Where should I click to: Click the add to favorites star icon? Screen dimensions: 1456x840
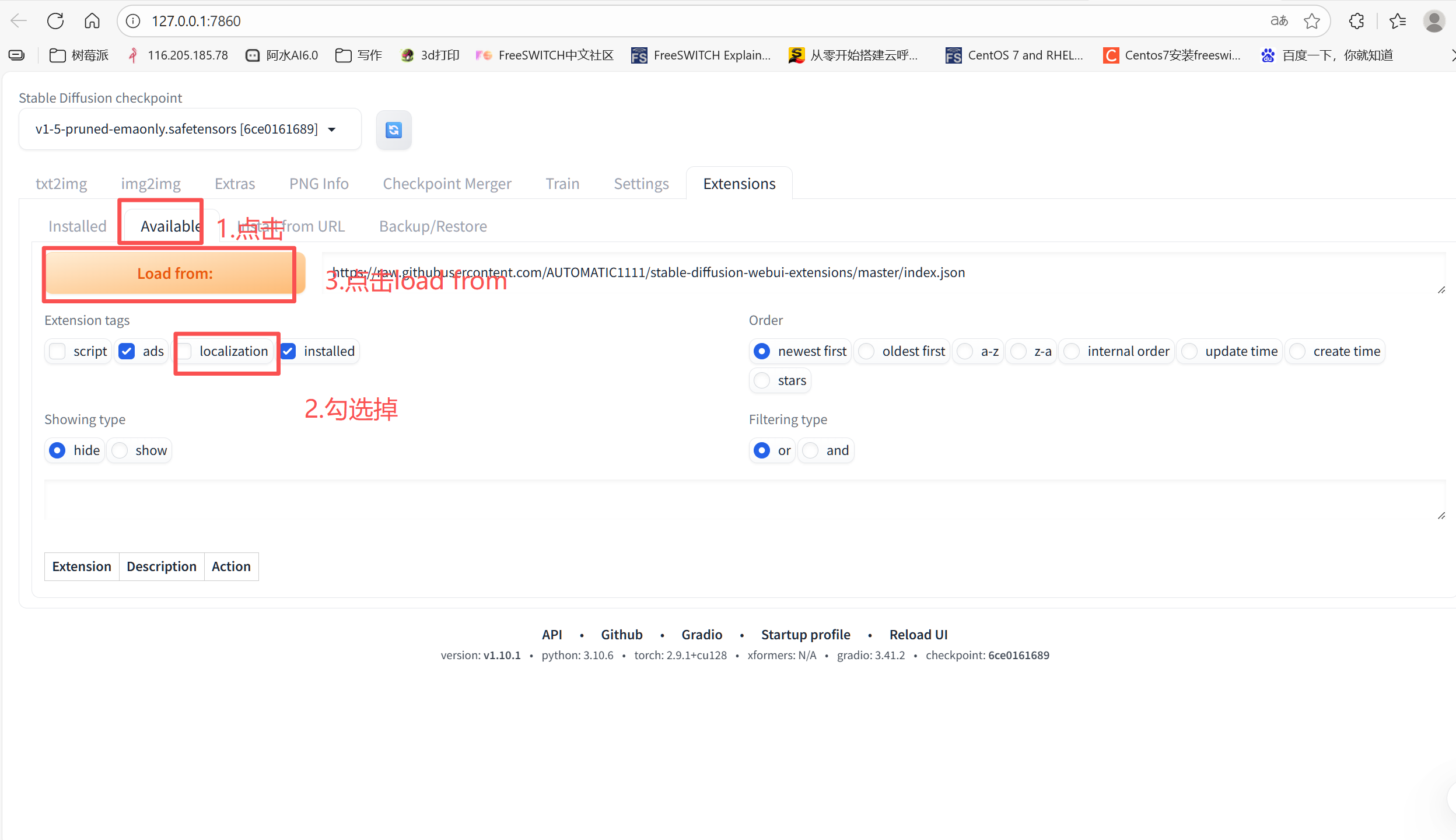[x=1312, y=21]
